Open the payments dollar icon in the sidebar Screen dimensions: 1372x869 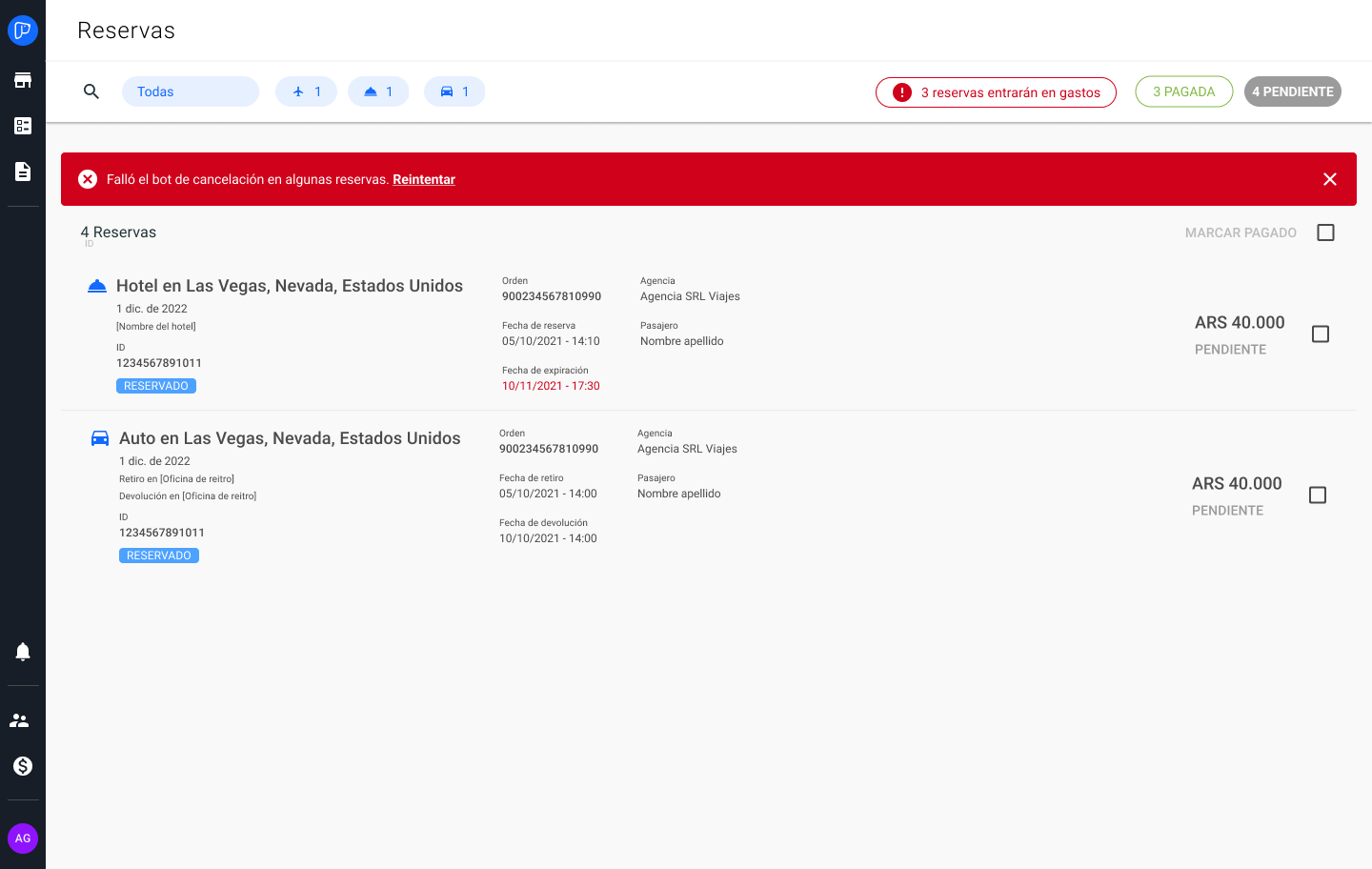[21, 766]
